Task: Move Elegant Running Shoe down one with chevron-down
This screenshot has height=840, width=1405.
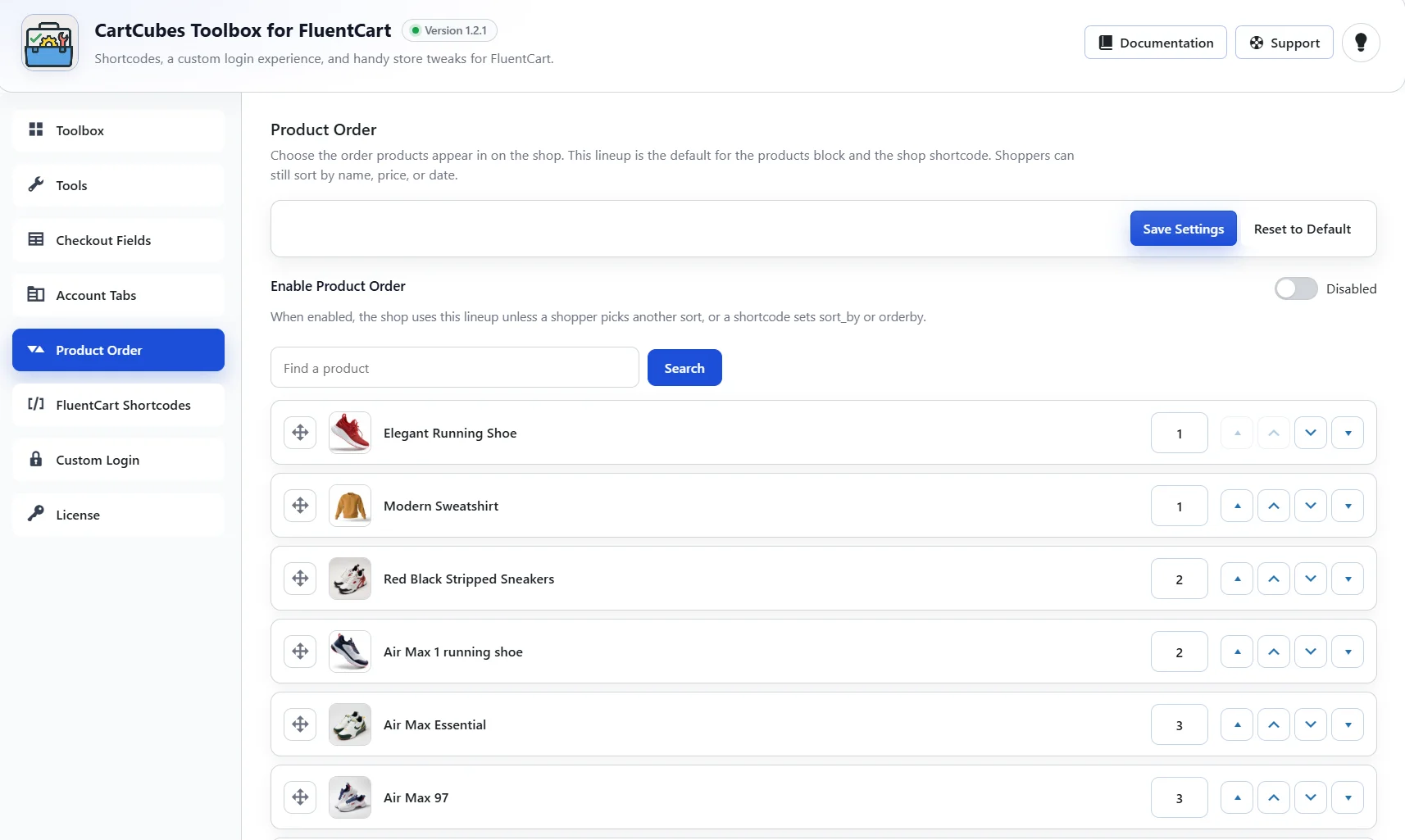Action: (1311, 433)
